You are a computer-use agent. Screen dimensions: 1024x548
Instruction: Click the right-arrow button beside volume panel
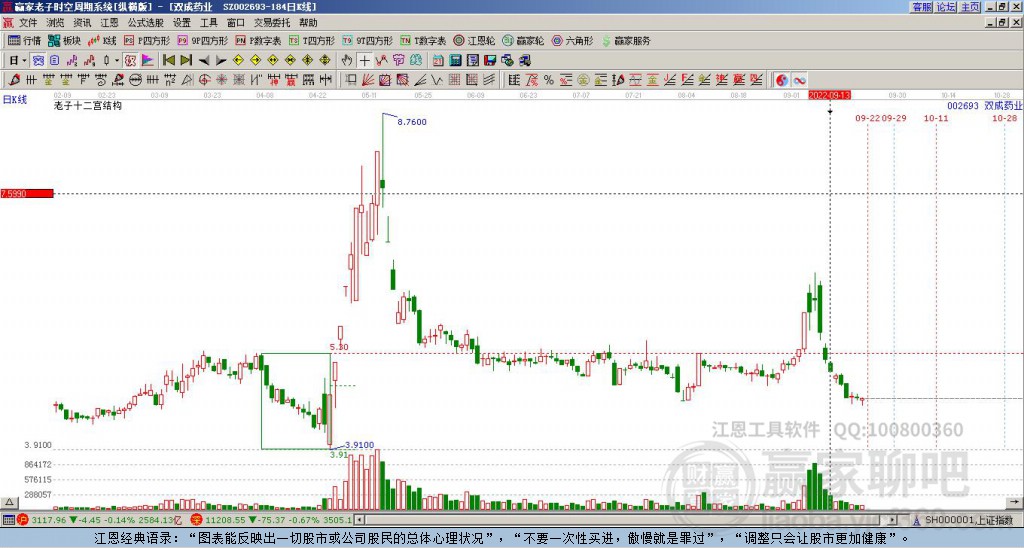coord(1014,502)
